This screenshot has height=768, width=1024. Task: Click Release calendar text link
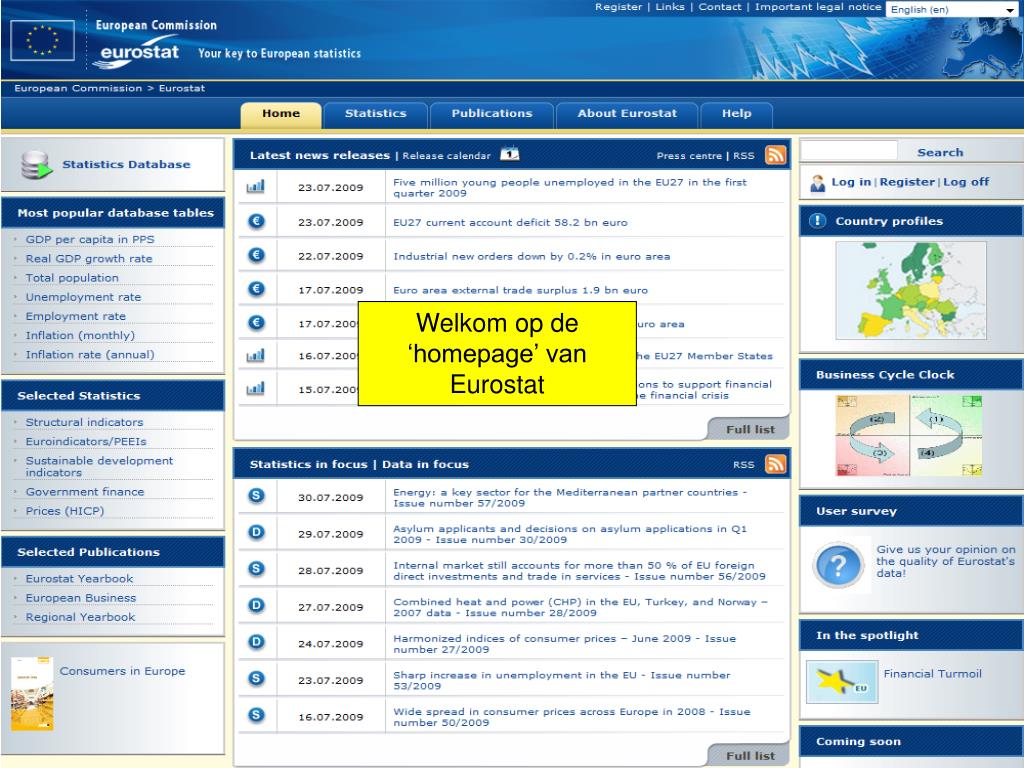[446, 155]
